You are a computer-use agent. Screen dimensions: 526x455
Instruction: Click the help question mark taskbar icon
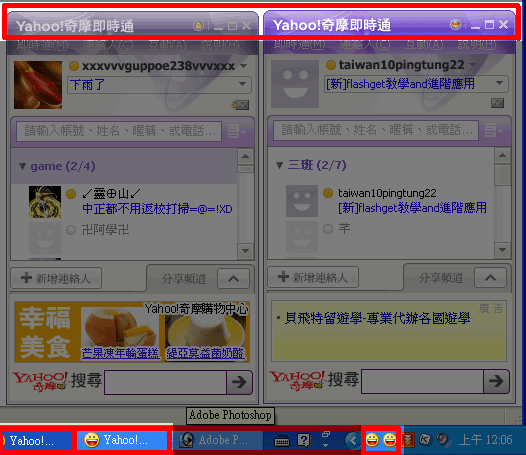click(304, 440)
